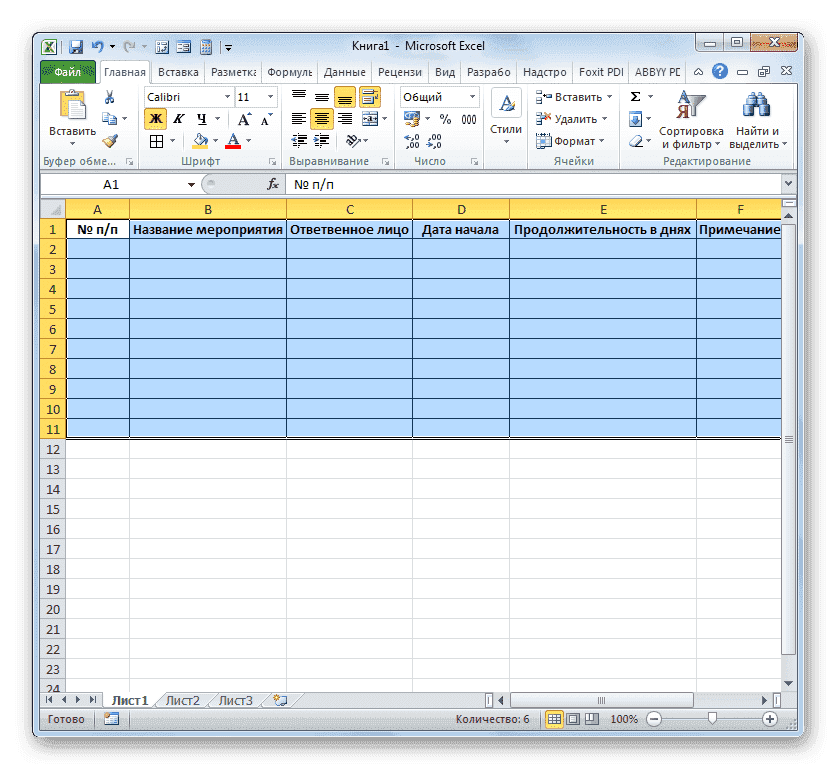Zoom in using the plus control
Viewport: 837px width, 770px height.
[769, 718]
